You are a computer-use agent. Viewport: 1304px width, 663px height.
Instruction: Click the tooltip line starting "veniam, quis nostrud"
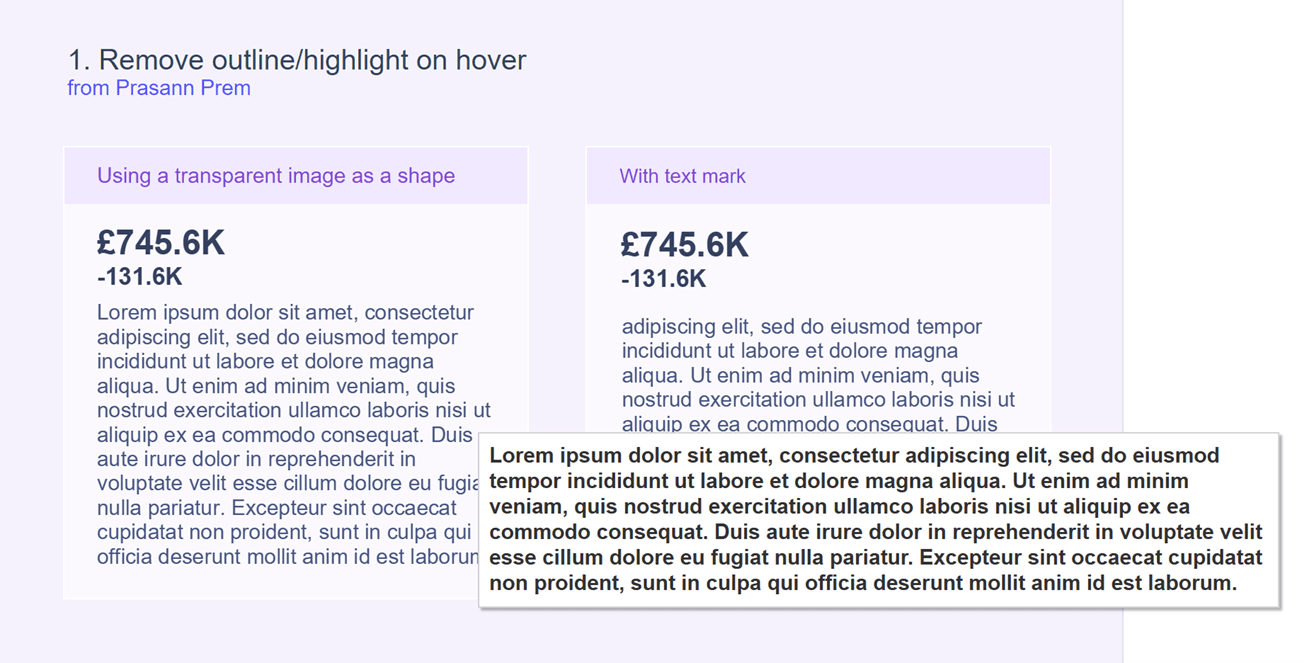pos(839,506)
